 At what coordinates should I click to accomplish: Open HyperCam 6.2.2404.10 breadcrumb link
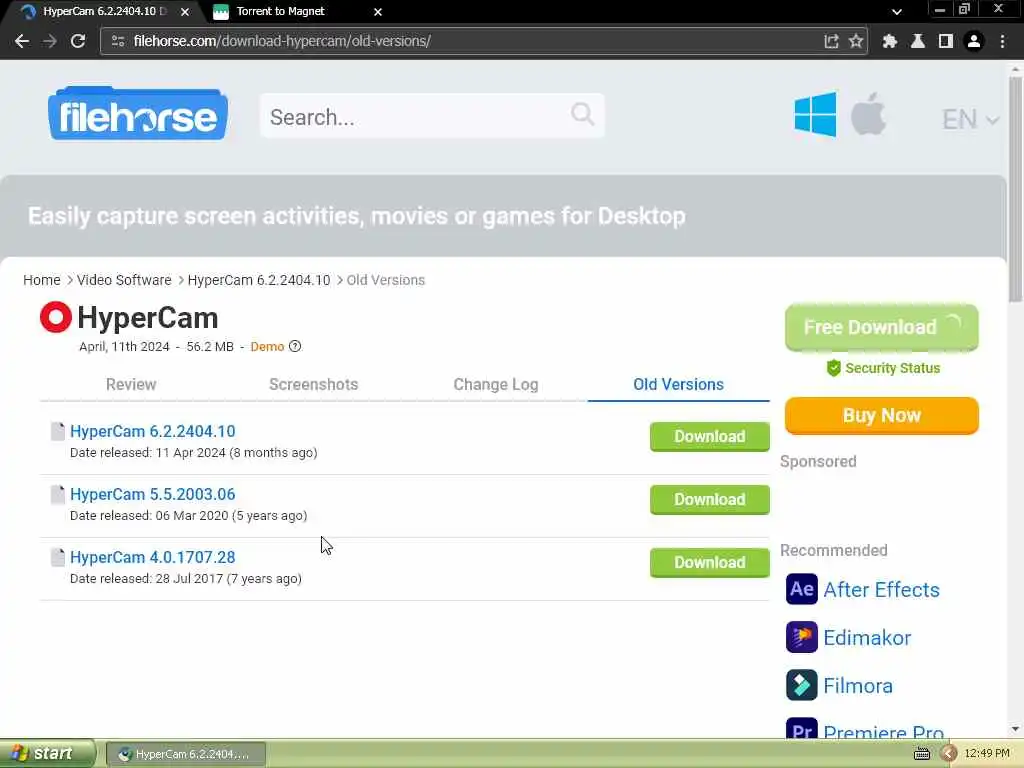[259, 280]
